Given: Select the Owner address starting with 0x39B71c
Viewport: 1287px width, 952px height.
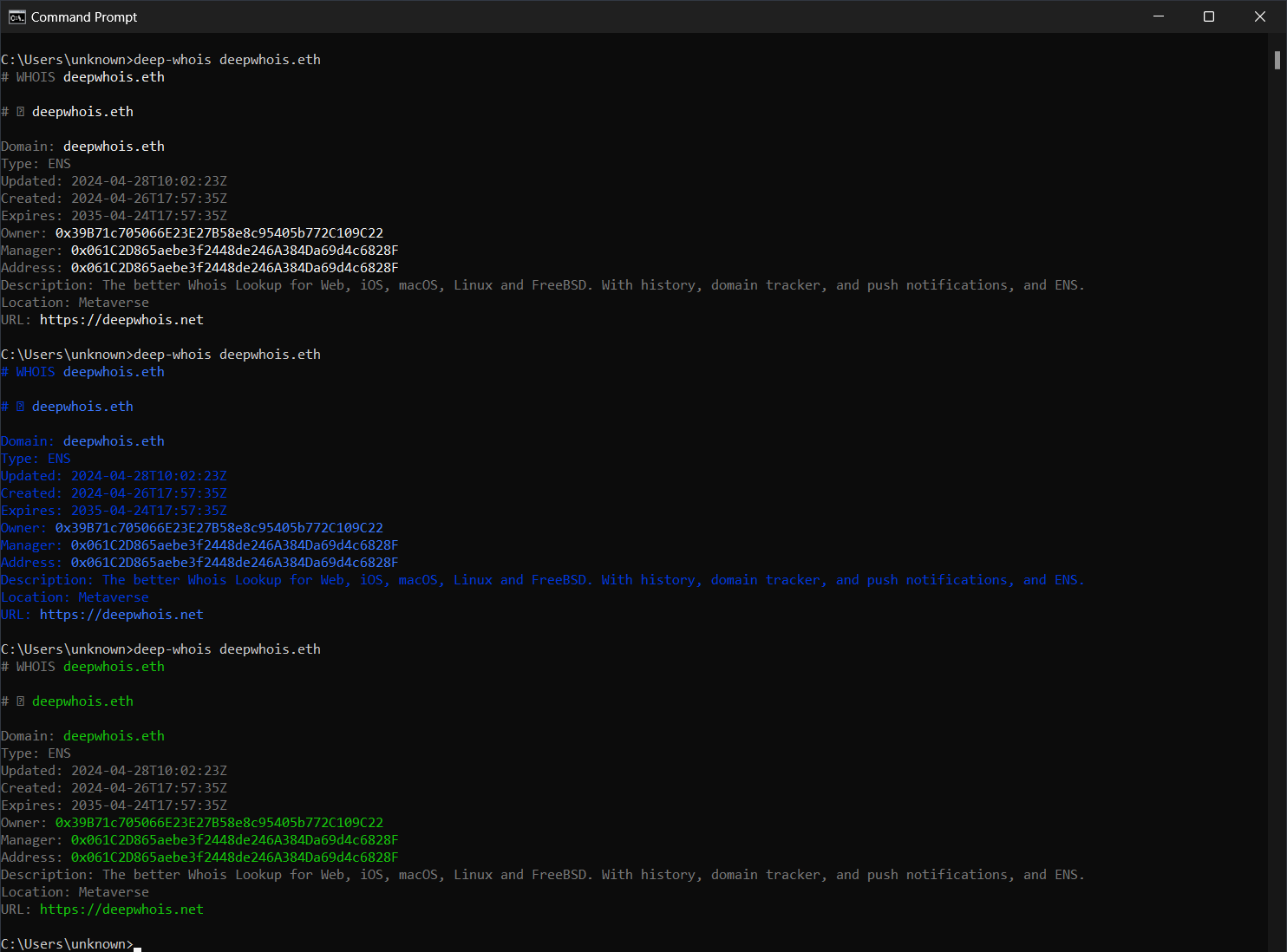Looking at the screenshot, I should pos(218,232).
